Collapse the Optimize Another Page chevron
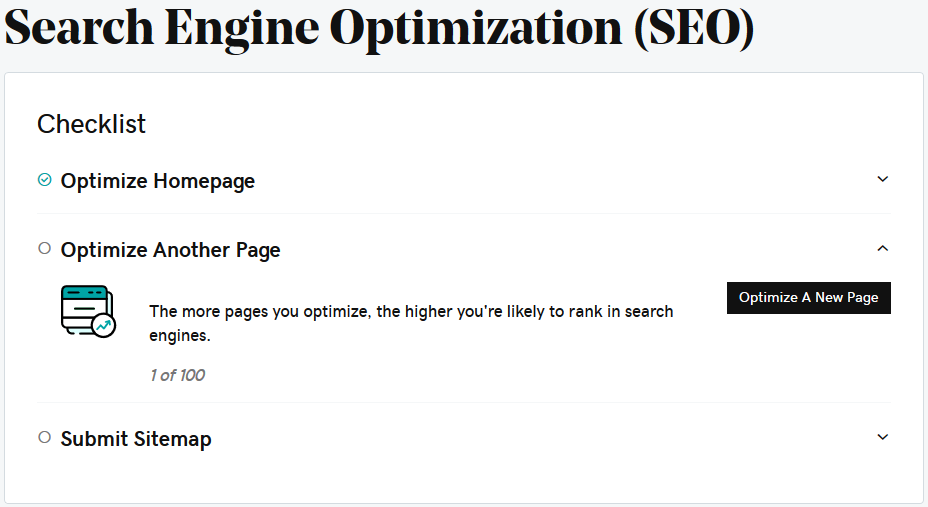928x507 pixels. coord(882,248)
